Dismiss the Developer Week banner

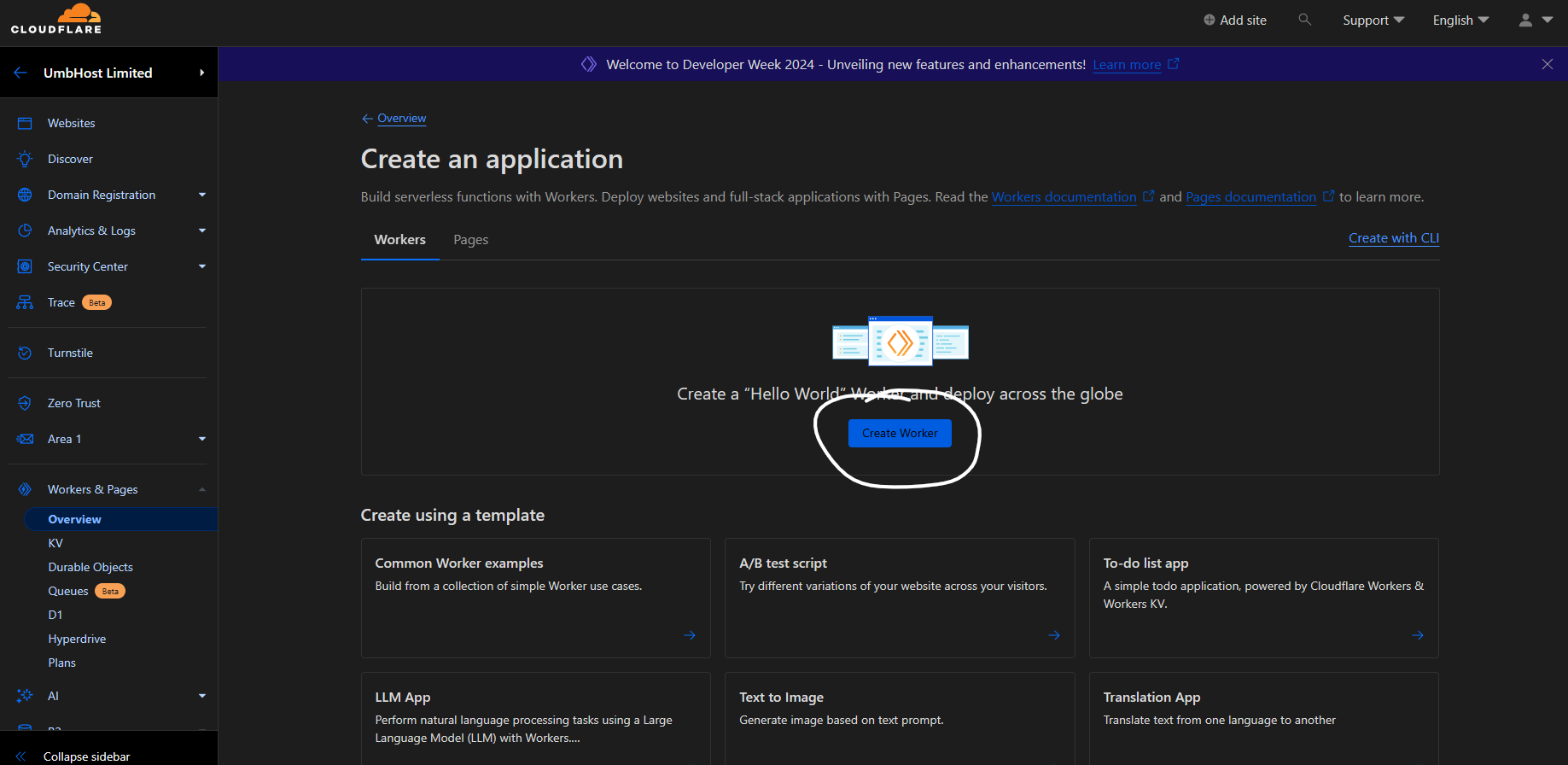1548,64
